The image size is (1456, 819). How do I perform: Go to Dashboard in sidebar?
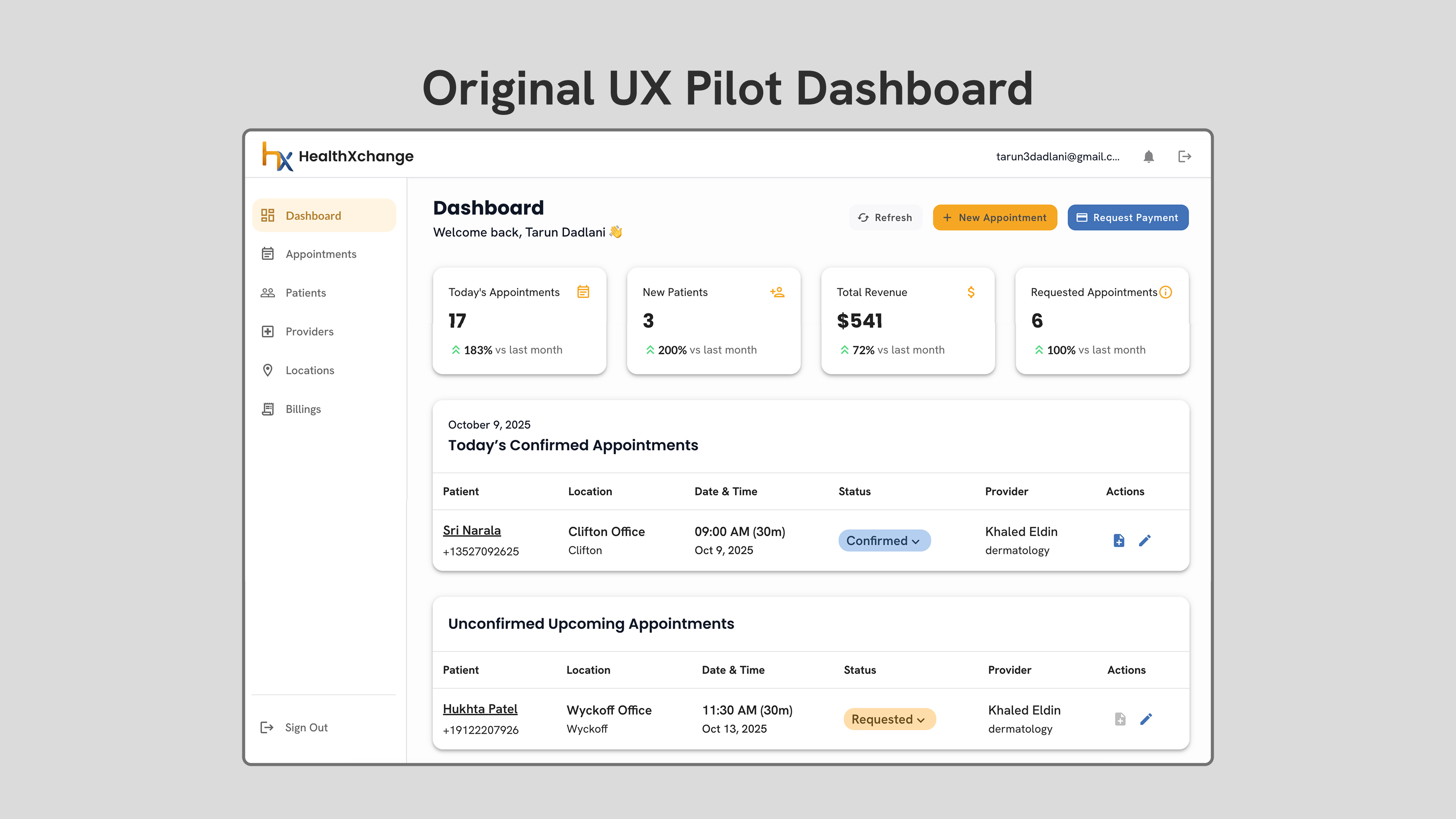coord(324,215)
